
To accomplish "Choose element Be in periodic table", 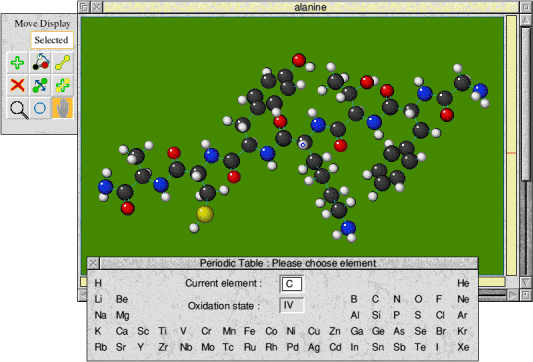I will pos(122,299).
